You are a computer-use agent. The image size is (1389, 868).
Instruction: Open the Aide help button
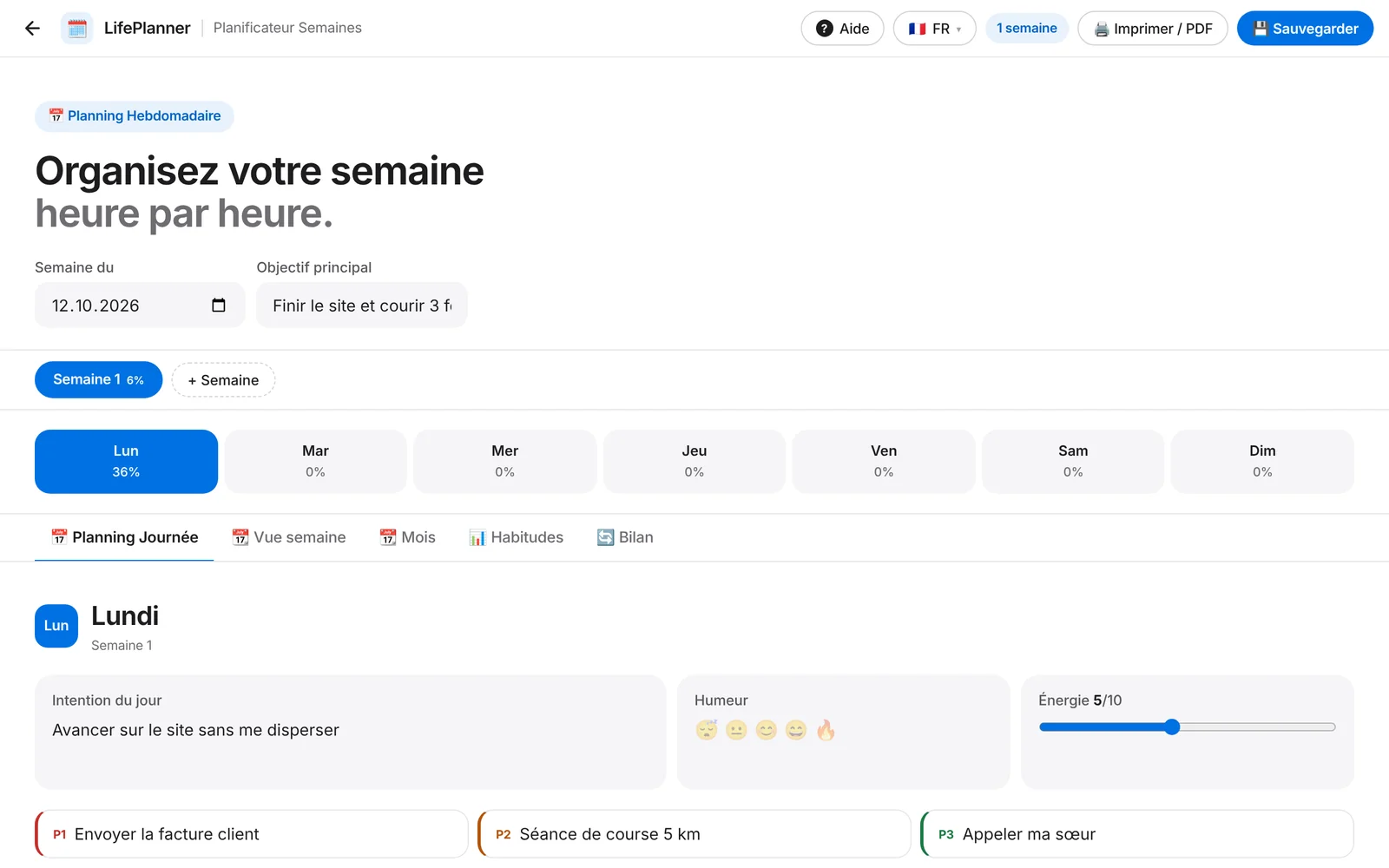click(842, 29)
